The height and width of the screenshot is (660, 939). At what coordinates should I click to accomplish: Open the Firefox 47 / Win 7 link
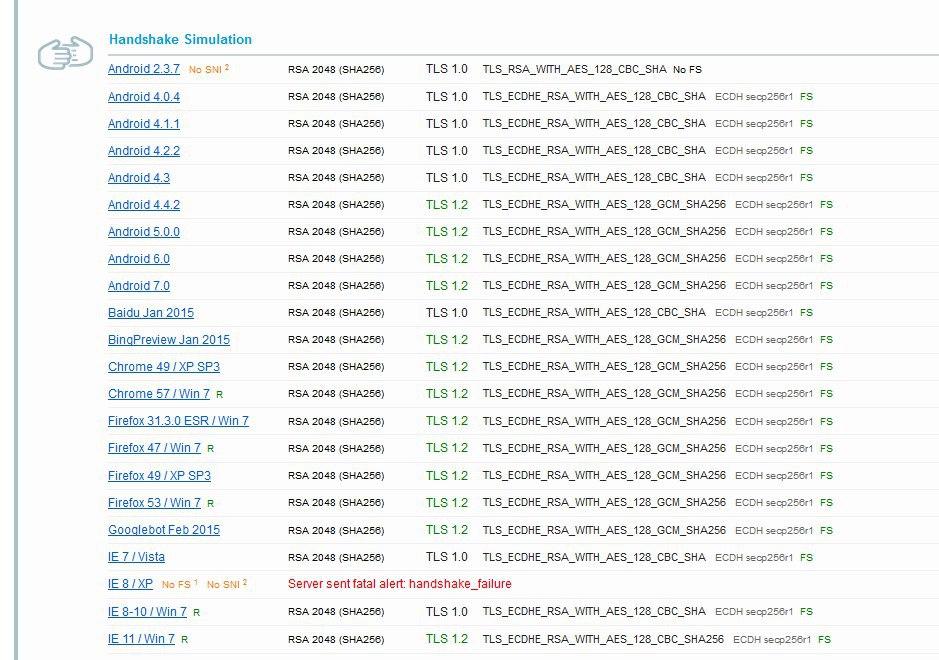(155, 447)
